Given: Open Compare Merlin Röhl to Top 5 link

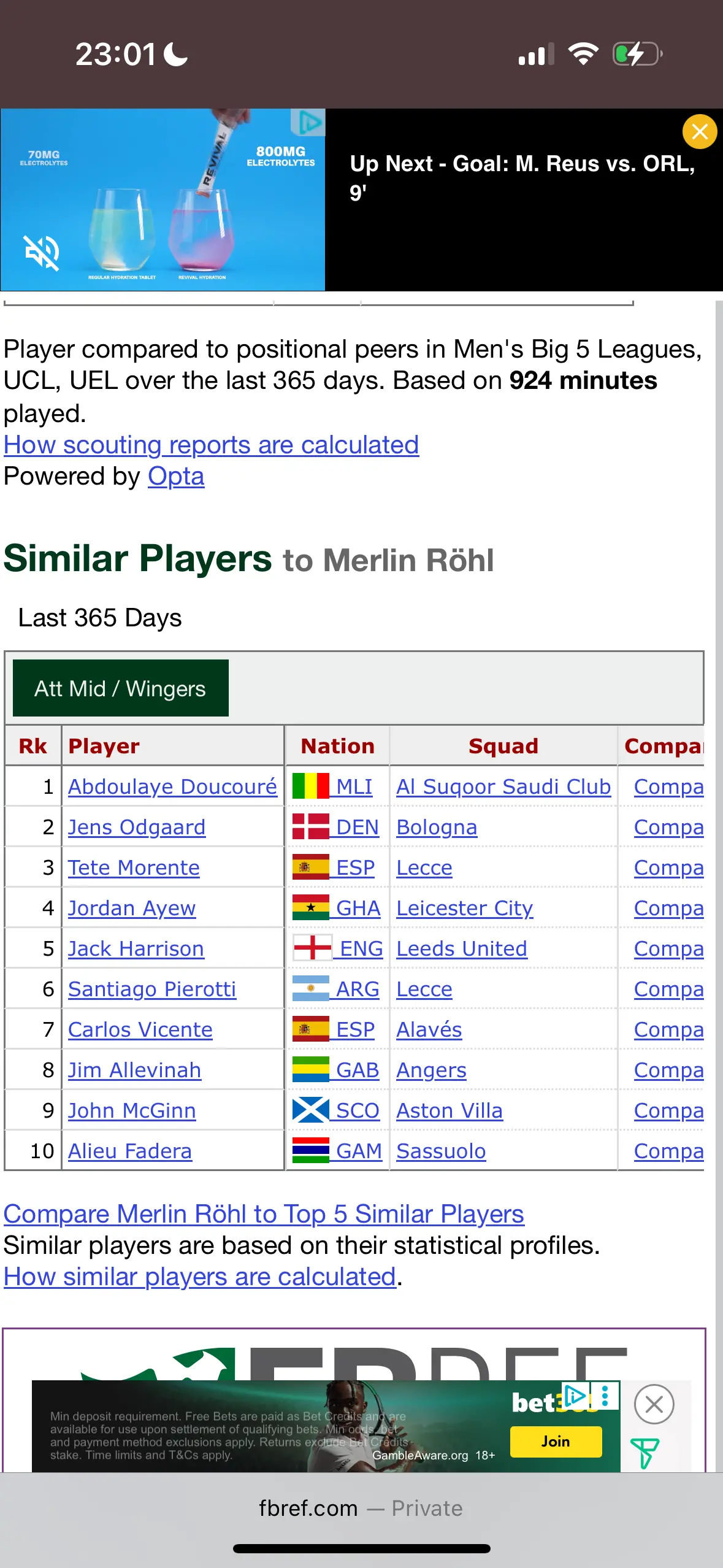Looking at the screenshot, I should click(x=264, y=1213).
